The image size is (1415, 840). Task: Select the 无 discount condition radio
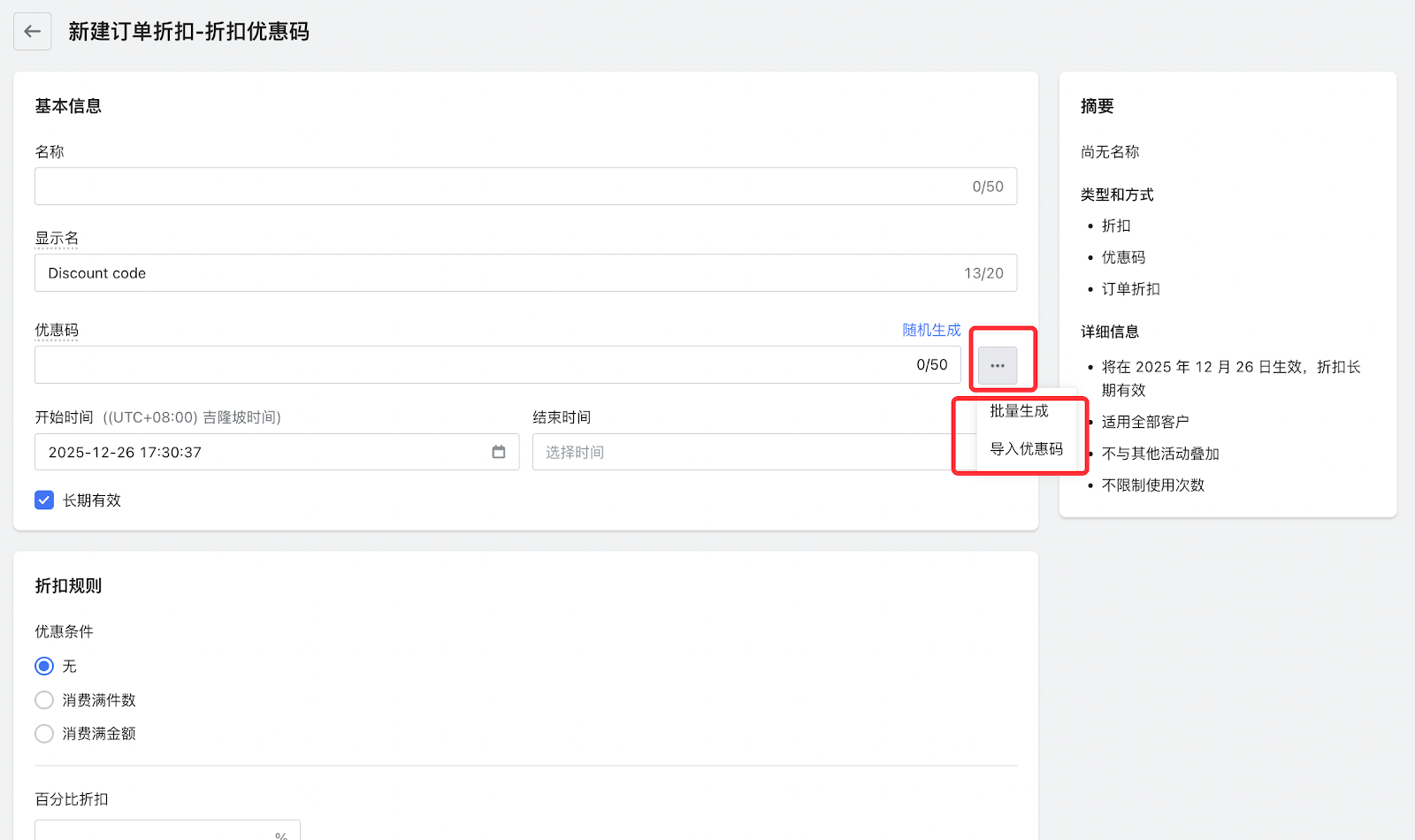44,666
